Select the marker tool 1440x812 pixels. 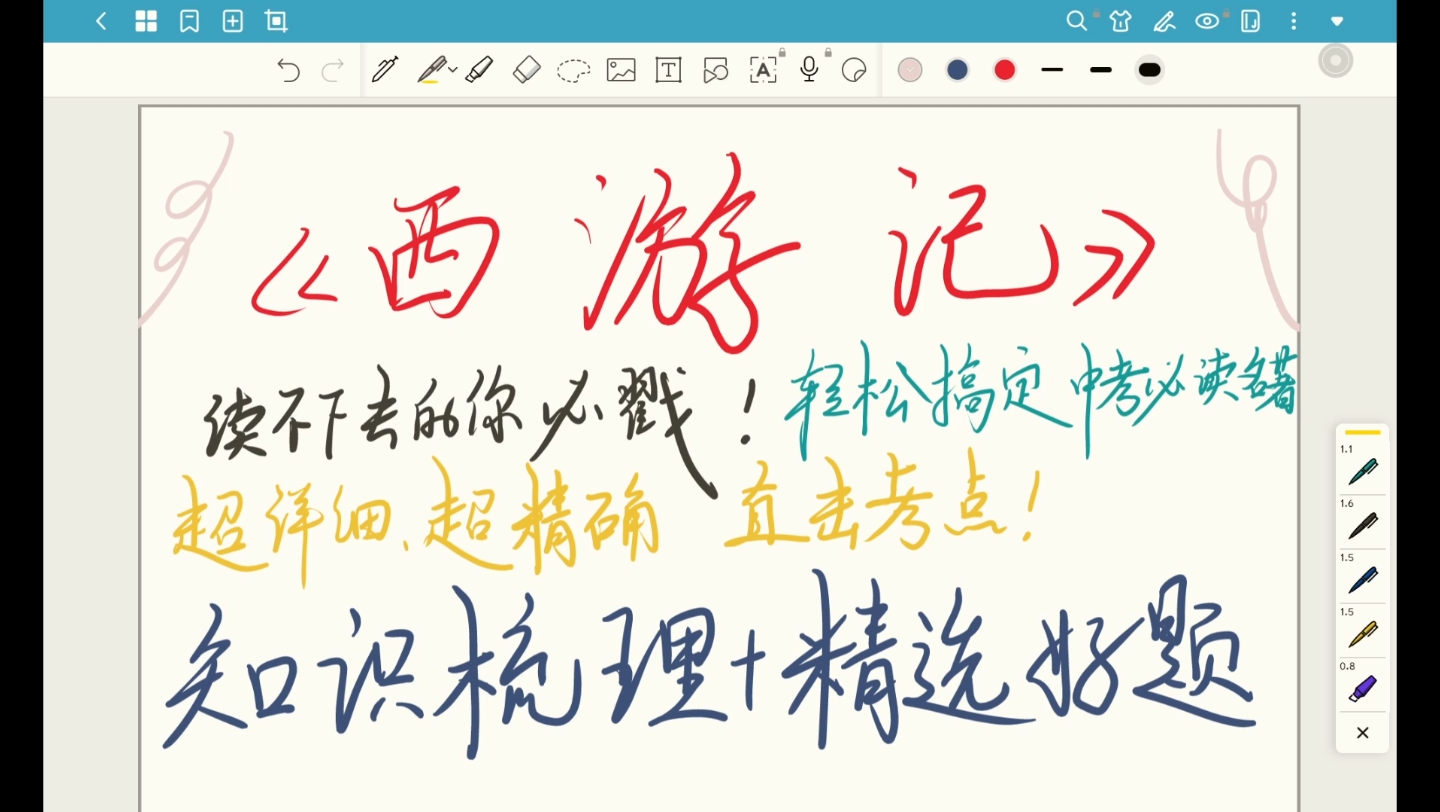[479, 70]
